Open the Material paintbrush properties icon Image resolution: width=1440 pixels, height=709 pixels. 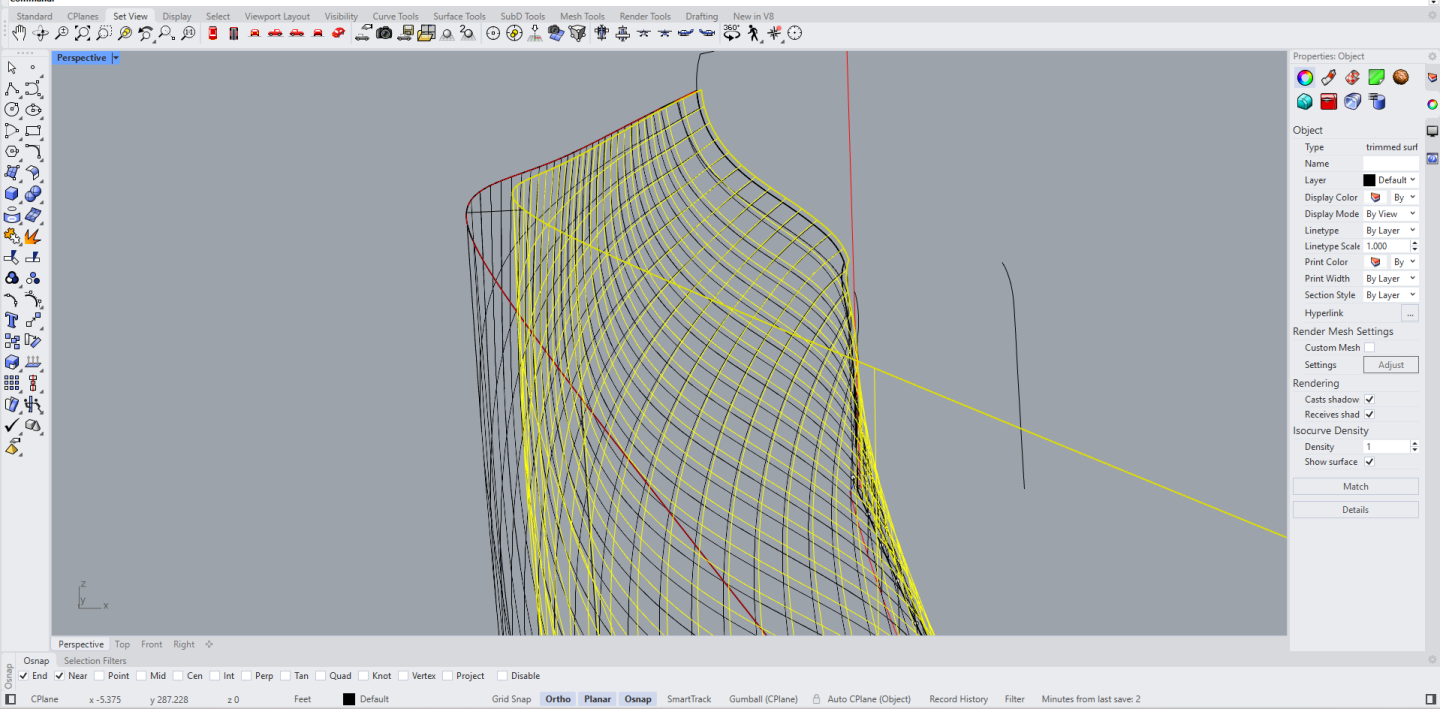(1328, 78)
